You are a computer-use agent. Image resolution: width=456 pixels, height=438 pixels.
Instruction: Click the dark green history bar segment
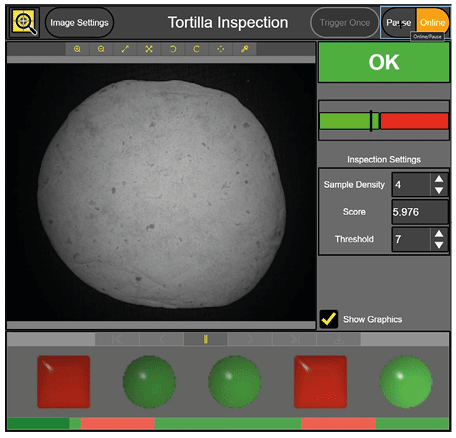coord(38,423)
